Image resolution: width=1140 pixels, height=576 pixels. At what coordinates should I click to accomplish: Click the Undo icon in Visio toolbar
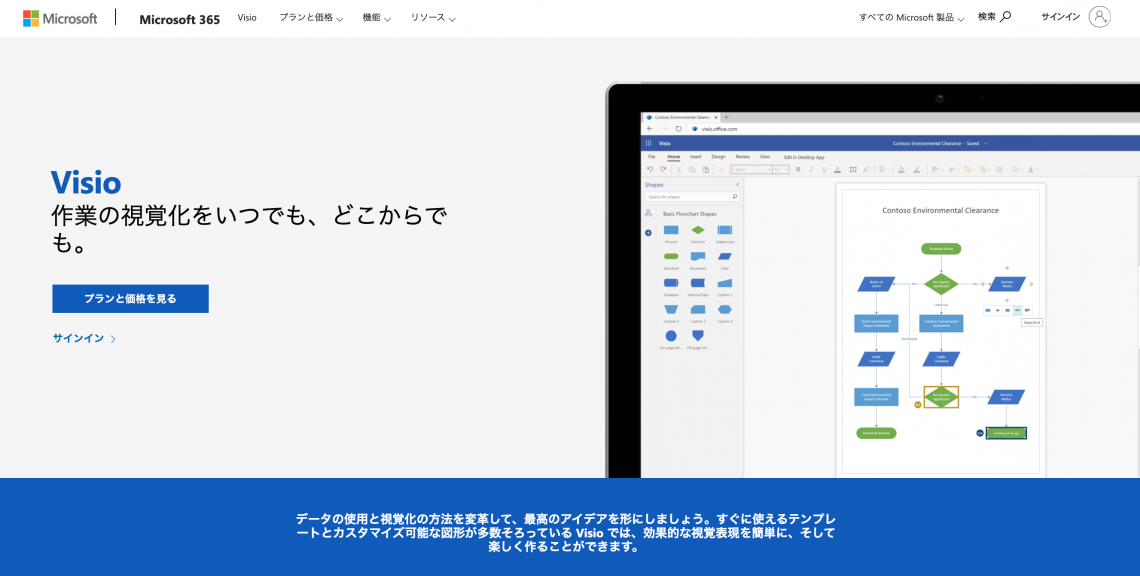(x=650, y=169)
